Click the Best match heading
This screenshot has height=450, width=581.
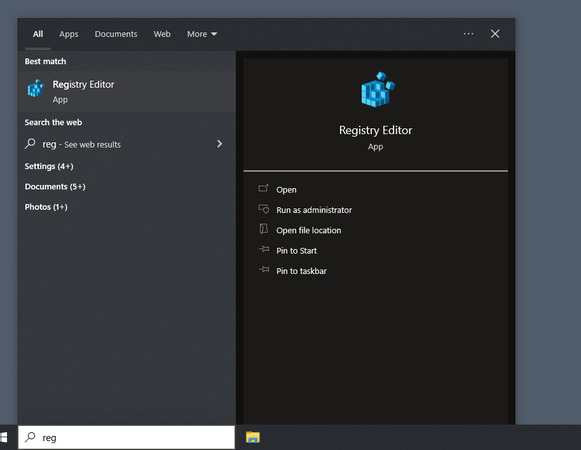click(45, 61)
